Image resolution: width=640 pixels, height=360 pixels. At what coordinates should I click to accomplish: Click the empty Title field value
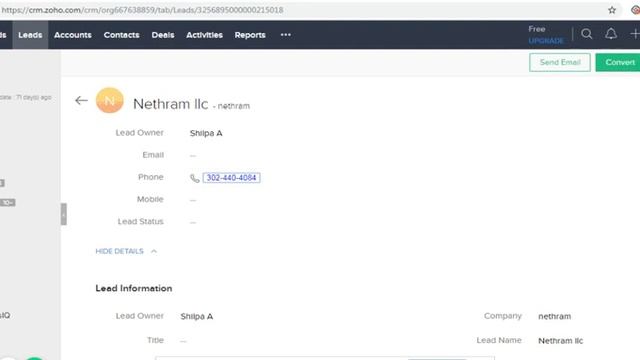tap(183, 341)
